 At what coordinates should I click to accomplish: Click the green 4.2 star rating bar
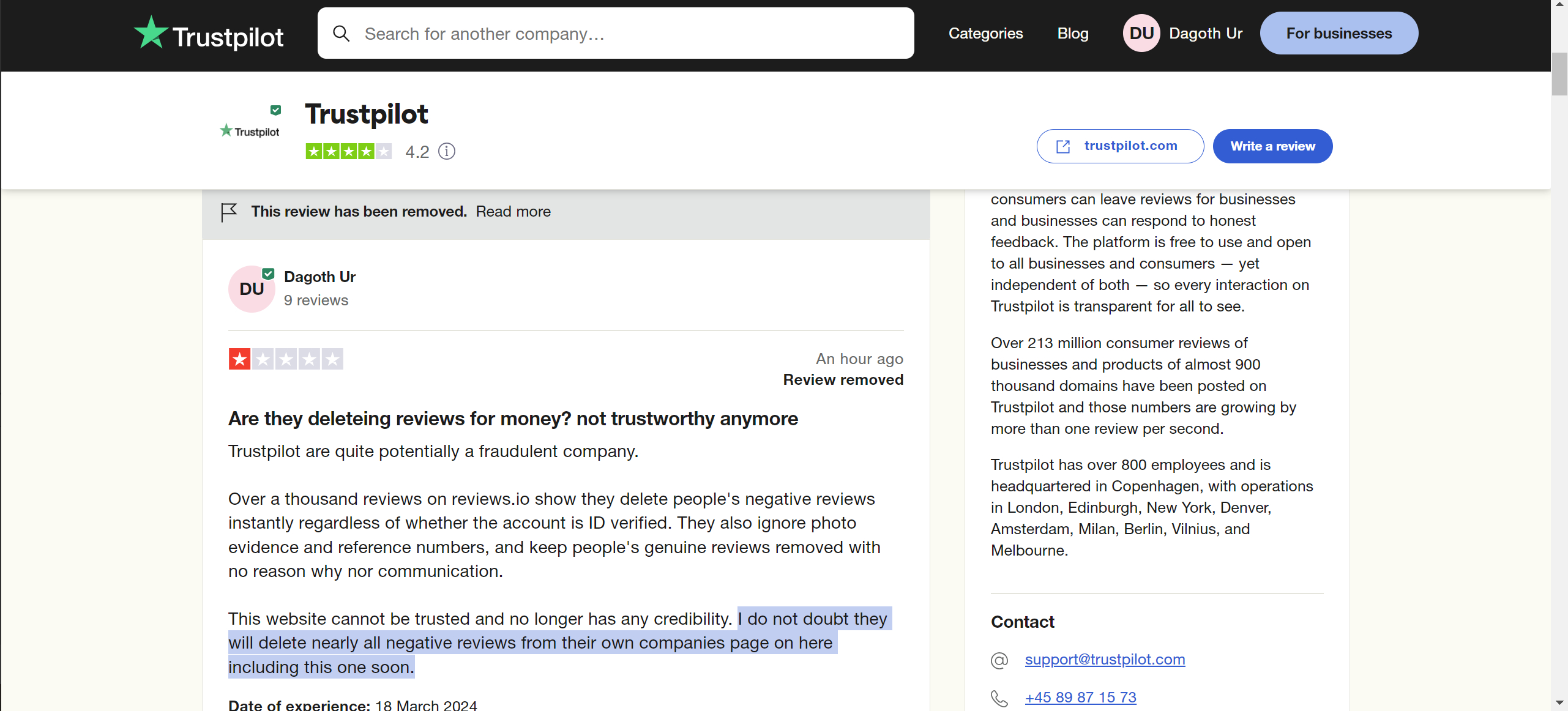click(348, 151)
